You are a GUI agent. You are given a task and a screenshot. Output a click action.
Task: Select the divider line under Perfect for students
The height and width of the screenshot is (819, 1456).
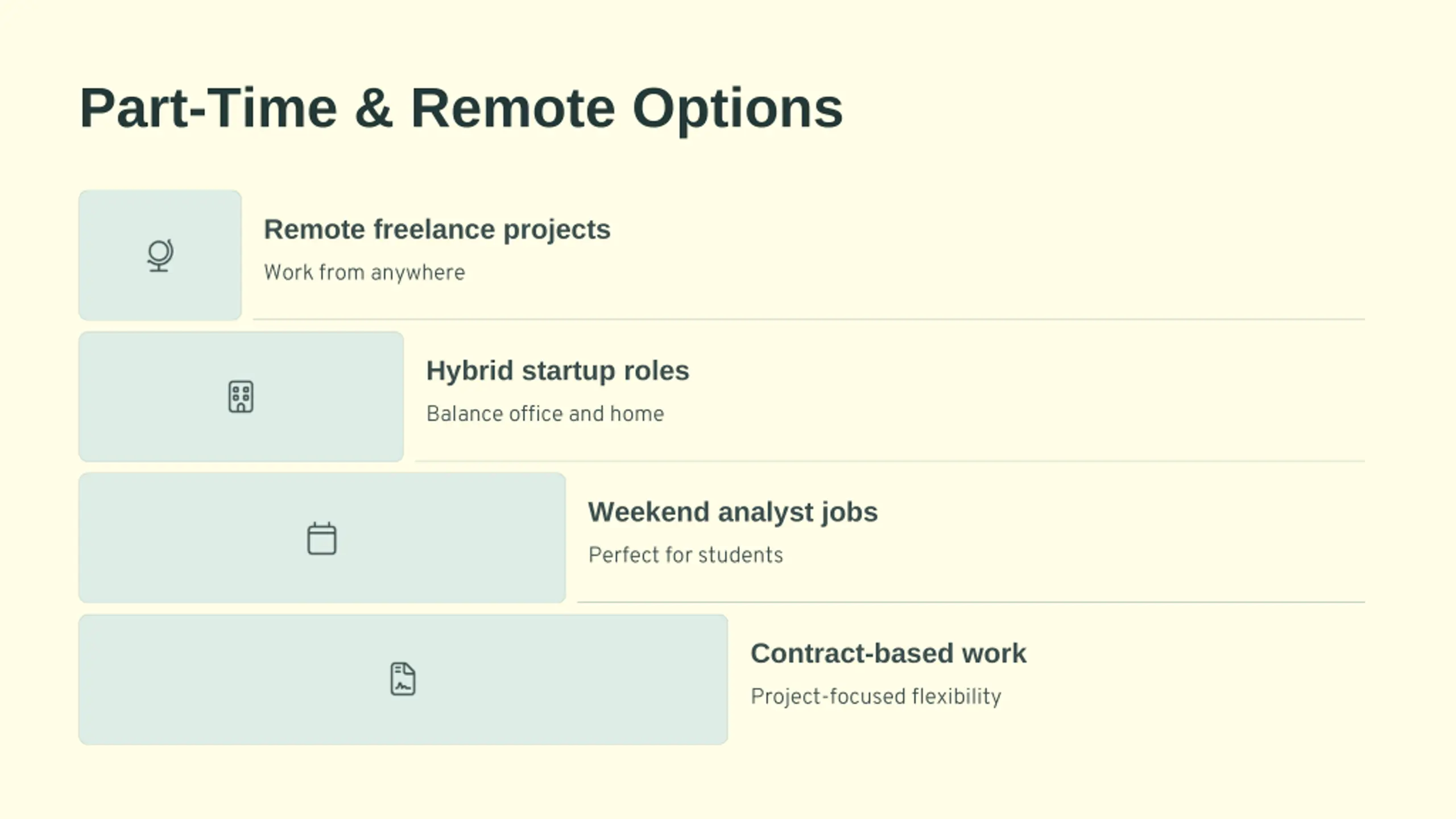coord(971,602)
